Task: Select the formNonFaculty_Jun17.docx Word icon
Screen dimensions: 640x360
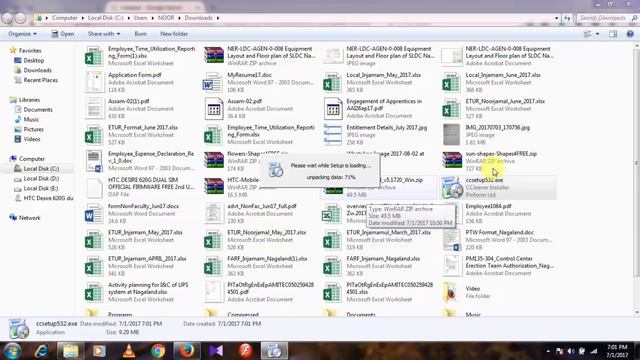Action: (94, 213)
